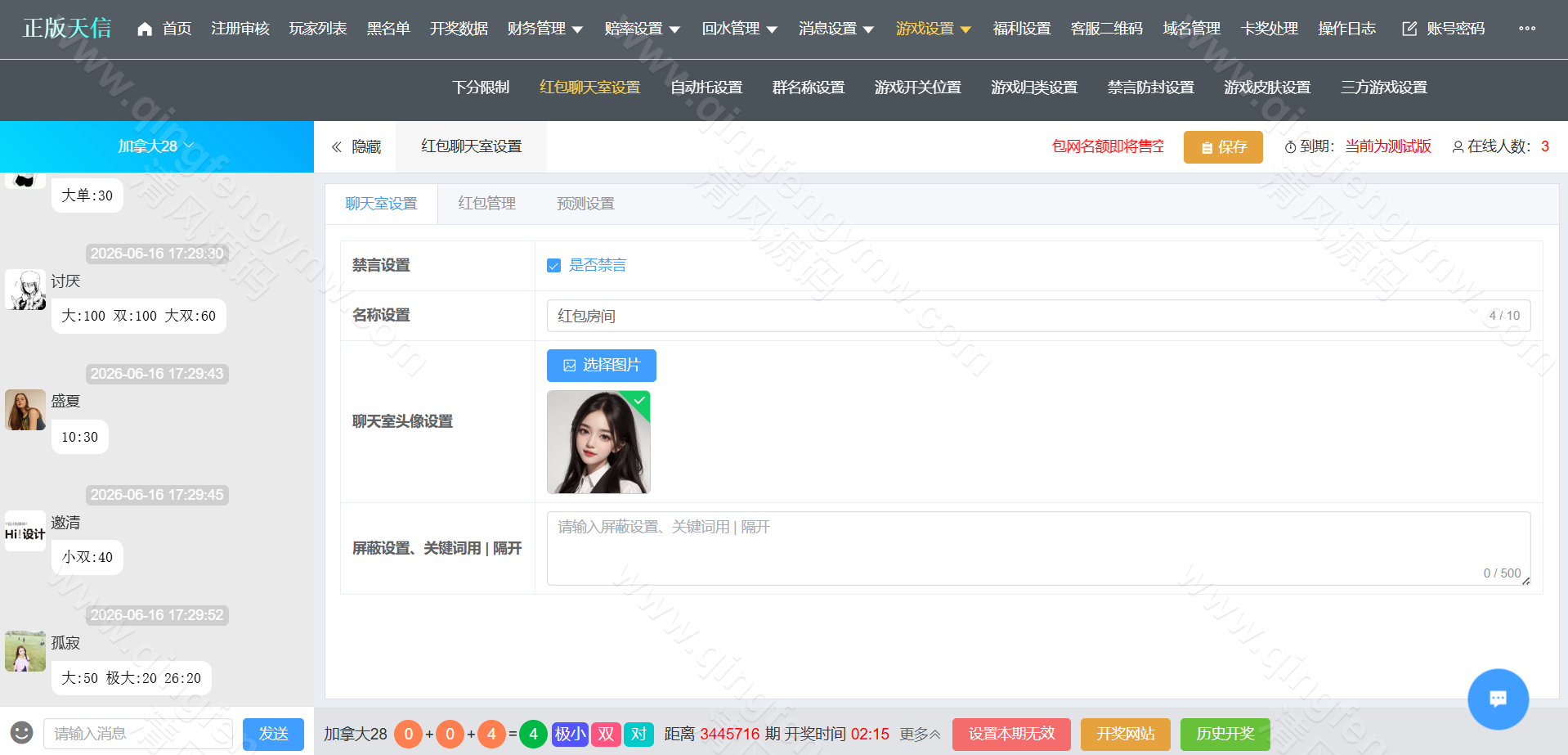Open 自动托设置 submenu item

(706, 88)
